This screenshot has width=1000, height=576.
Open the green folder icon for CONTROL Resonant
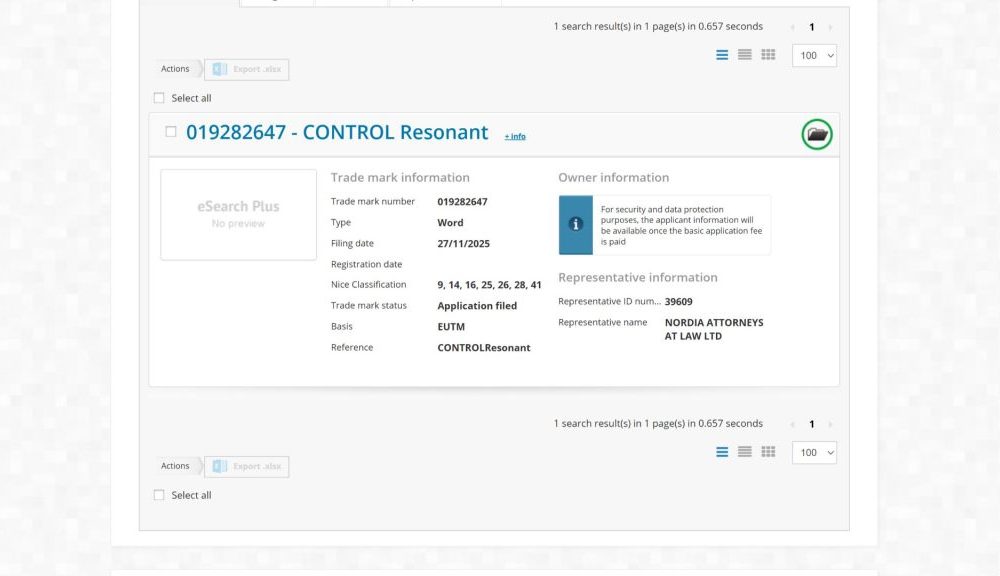[x=817, y=134]
